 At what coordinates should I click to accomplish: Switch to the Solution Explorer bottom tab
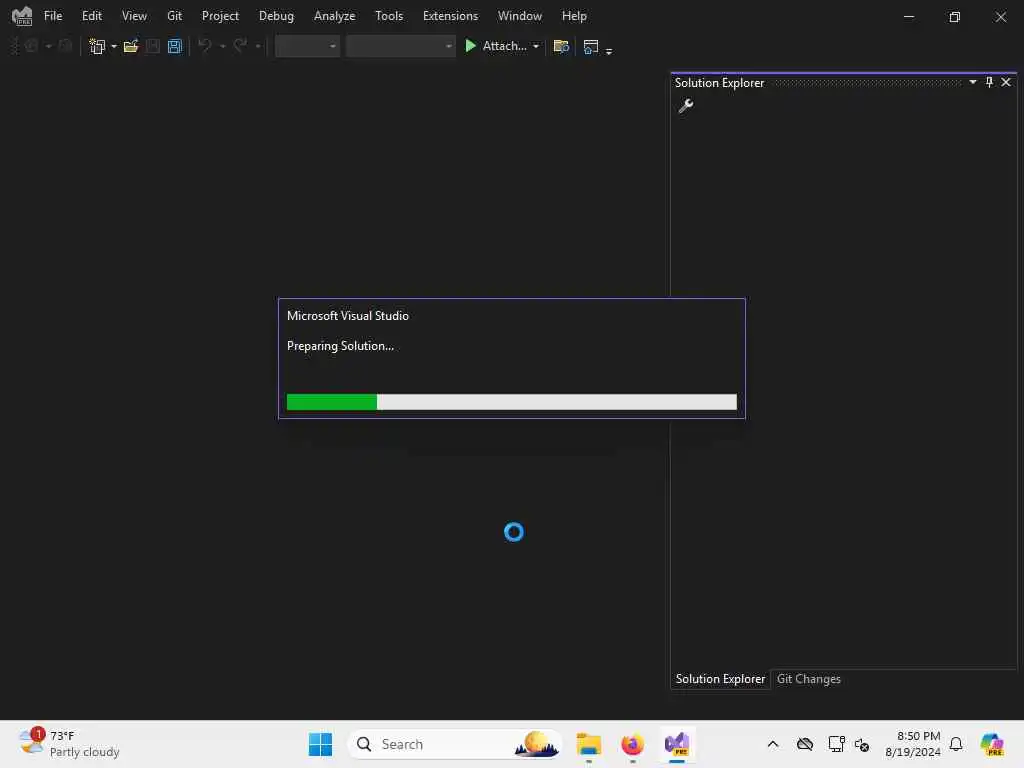coord(720,679)
